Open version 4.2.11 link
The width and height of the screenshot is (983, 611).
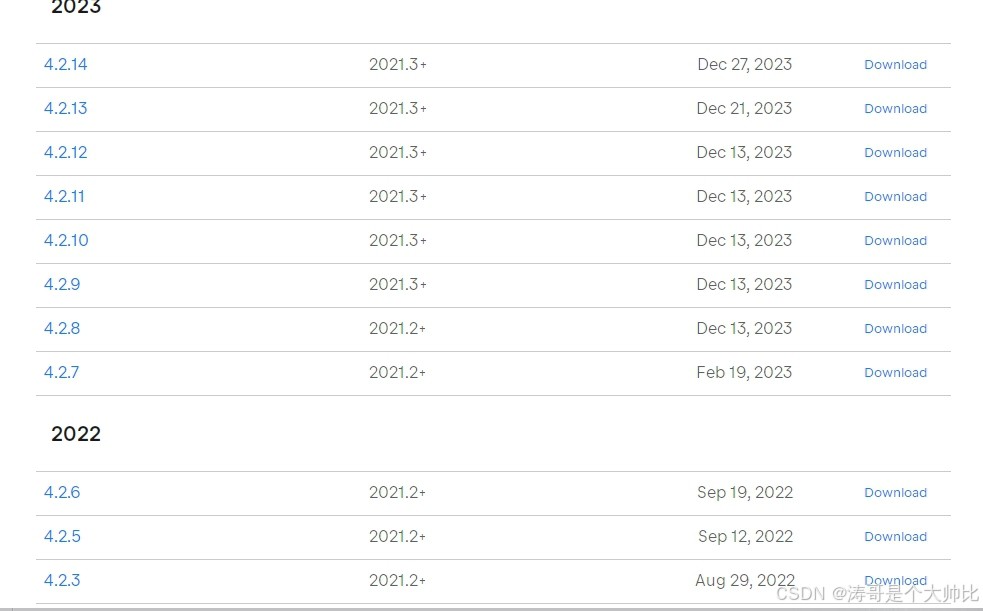tap(64, 196)
